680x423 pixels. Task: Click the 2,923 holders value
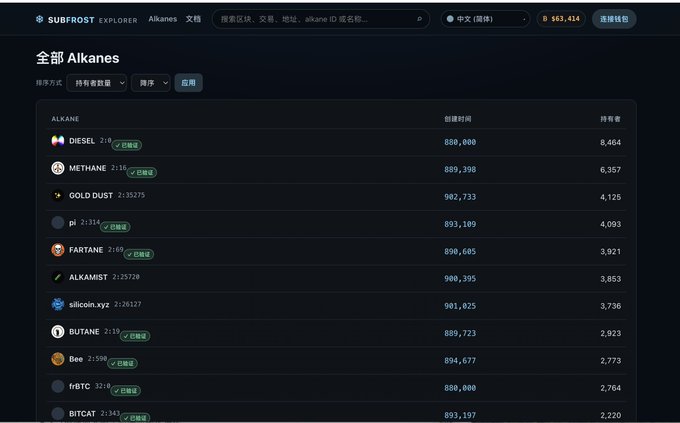click(611, 333)
